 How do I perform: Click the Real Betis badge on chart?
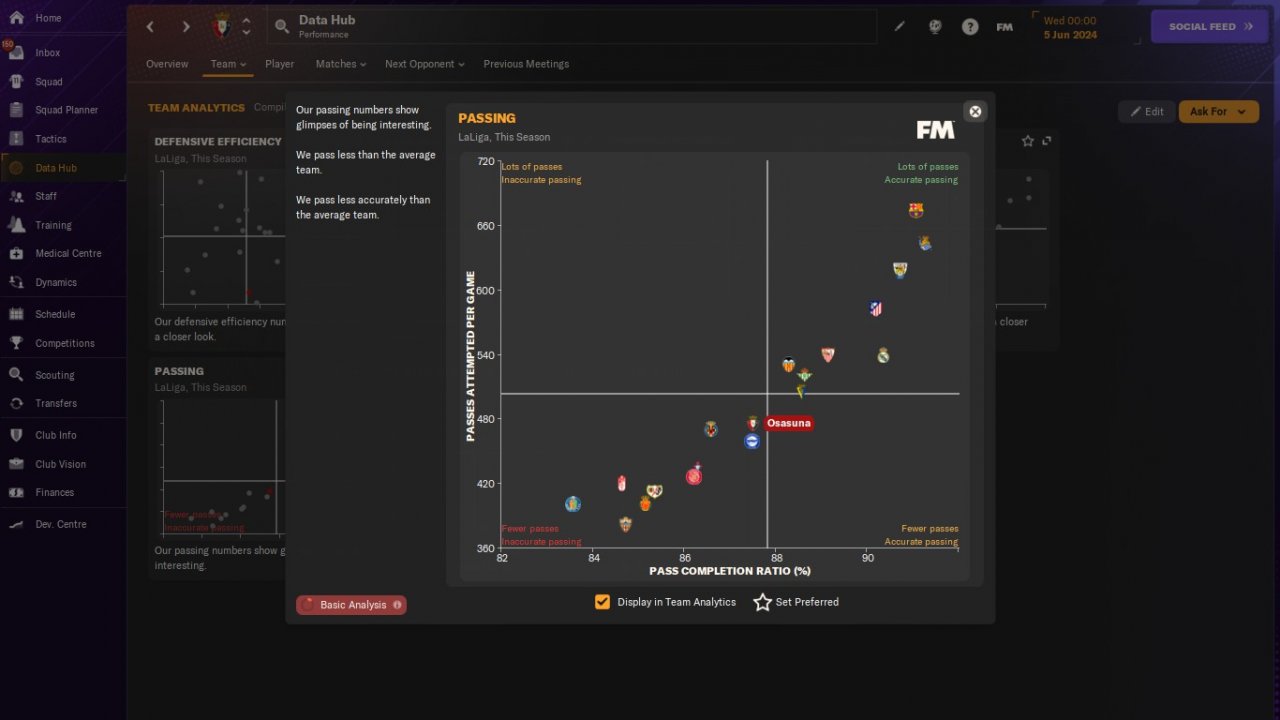coord(804,375)
